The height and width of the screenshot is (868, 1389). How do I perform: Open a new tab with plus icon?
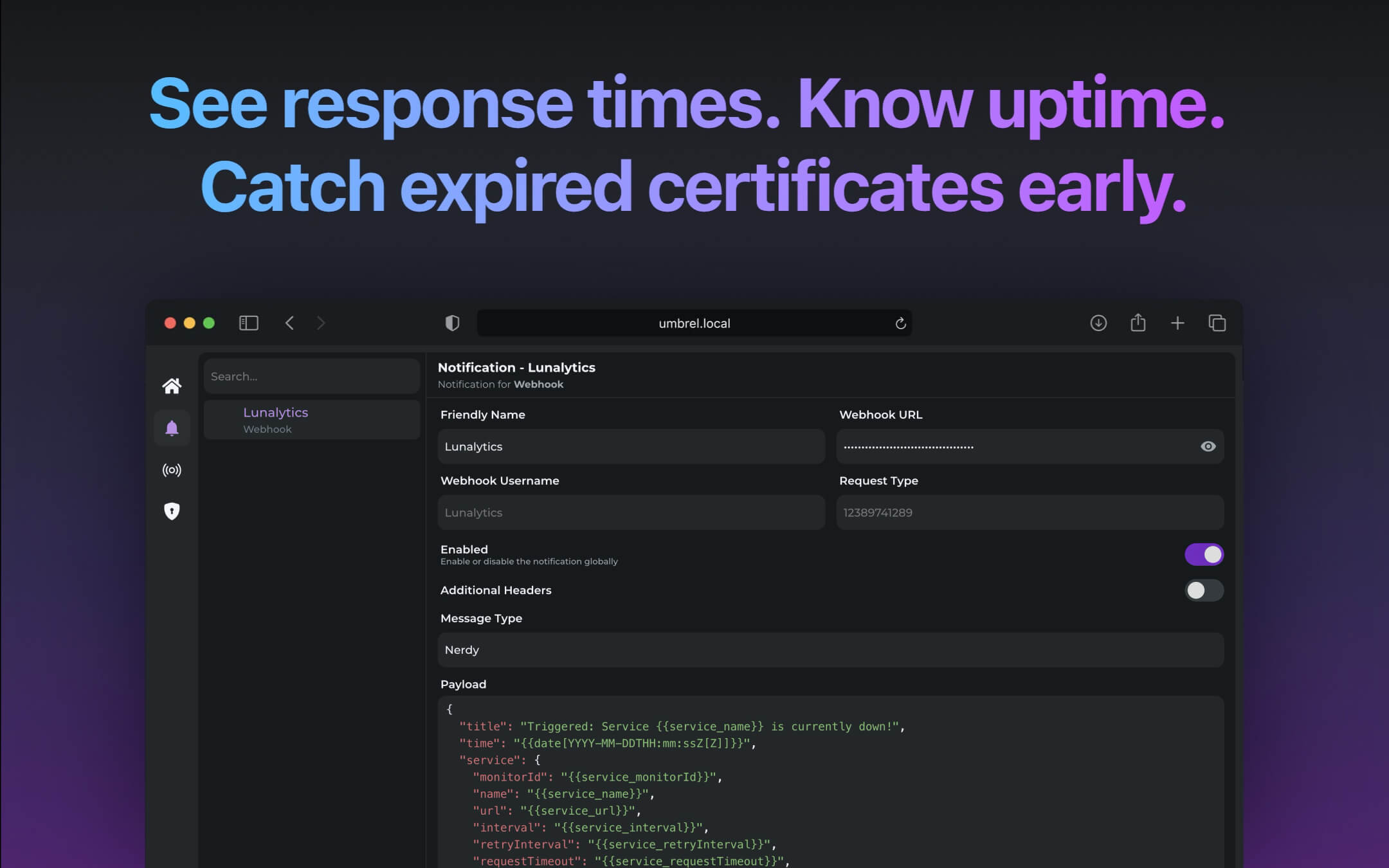pyautogui.click(x=1177, y=323)
